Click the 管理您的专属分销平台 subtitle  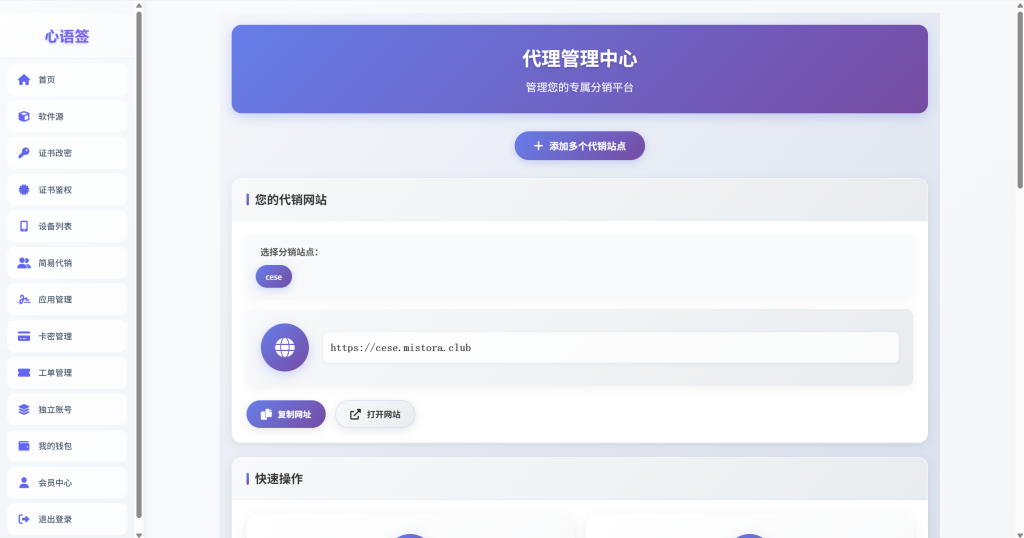coord(580,87)
